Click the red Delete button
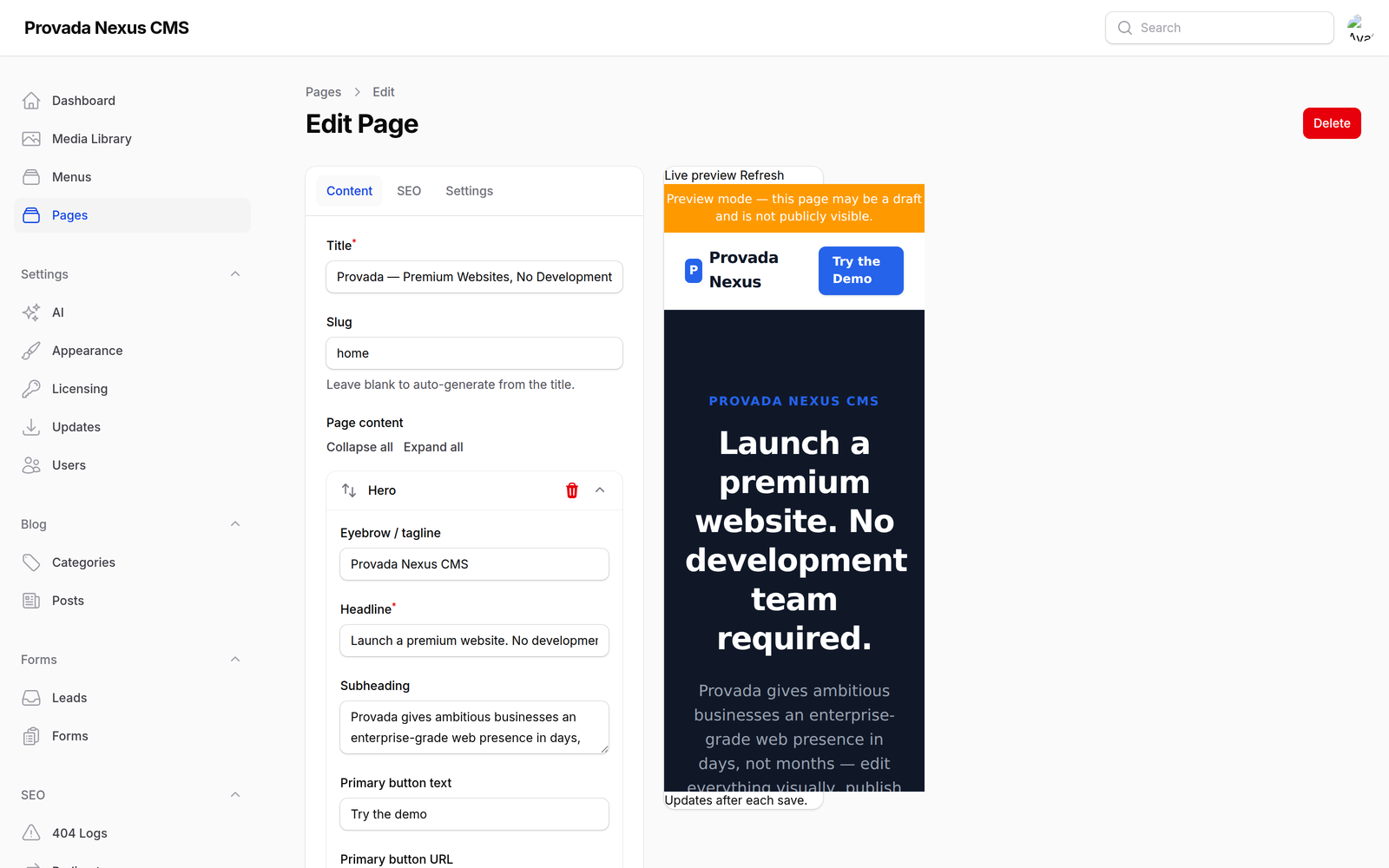The width and height of the screenshot is (1389, 868). (1332, 123)
